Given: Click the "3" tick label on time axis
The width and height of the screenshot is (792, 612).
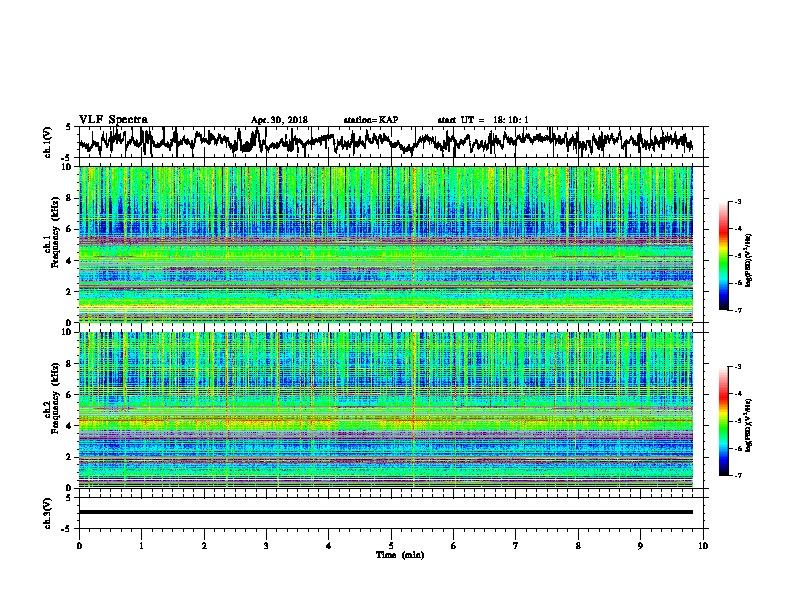Looking at the screenshot, I should point(266,546).
